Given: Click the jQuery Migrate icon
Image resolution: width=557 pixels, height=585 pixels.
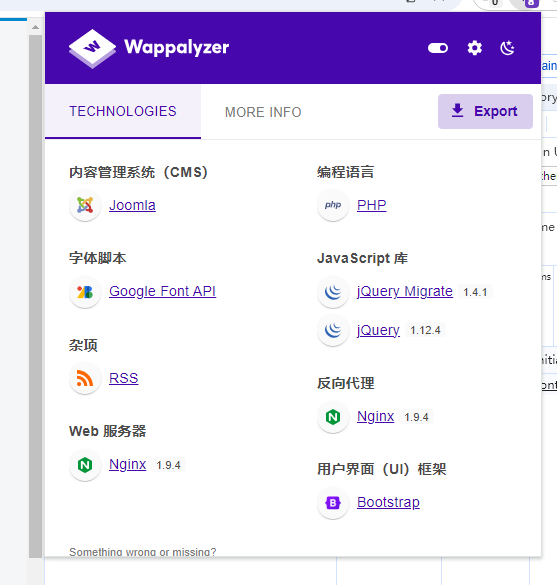Looking at the screenshot, I should 333,292.
